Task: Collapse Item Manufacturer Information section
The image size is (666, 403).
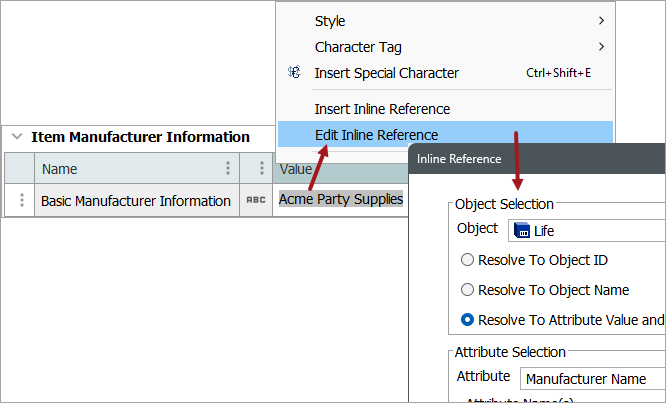Action: click(x=16, y=137)
